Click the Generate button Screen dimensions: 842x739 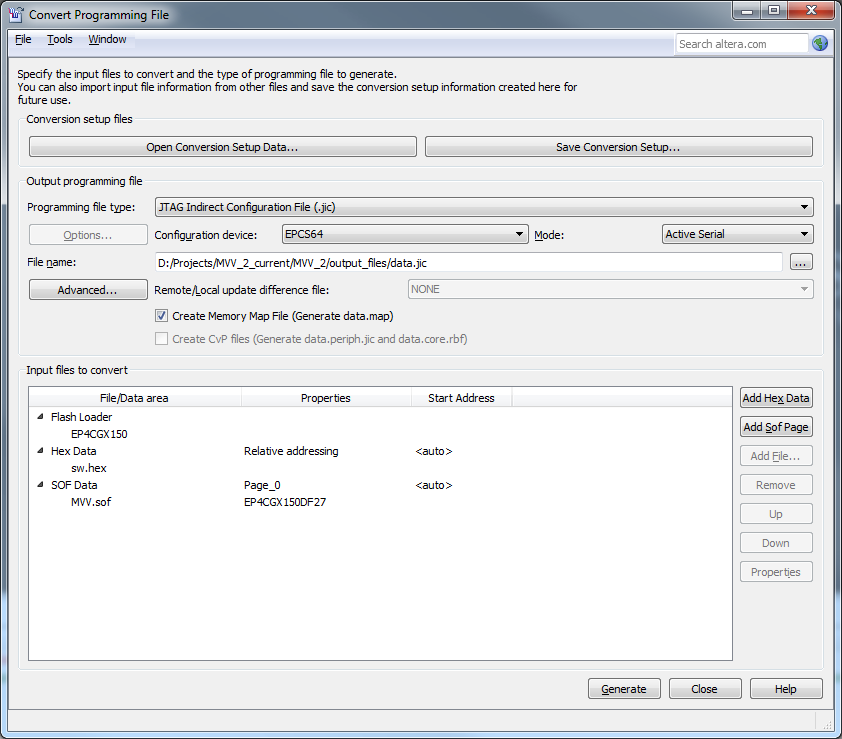click(624, 689)
